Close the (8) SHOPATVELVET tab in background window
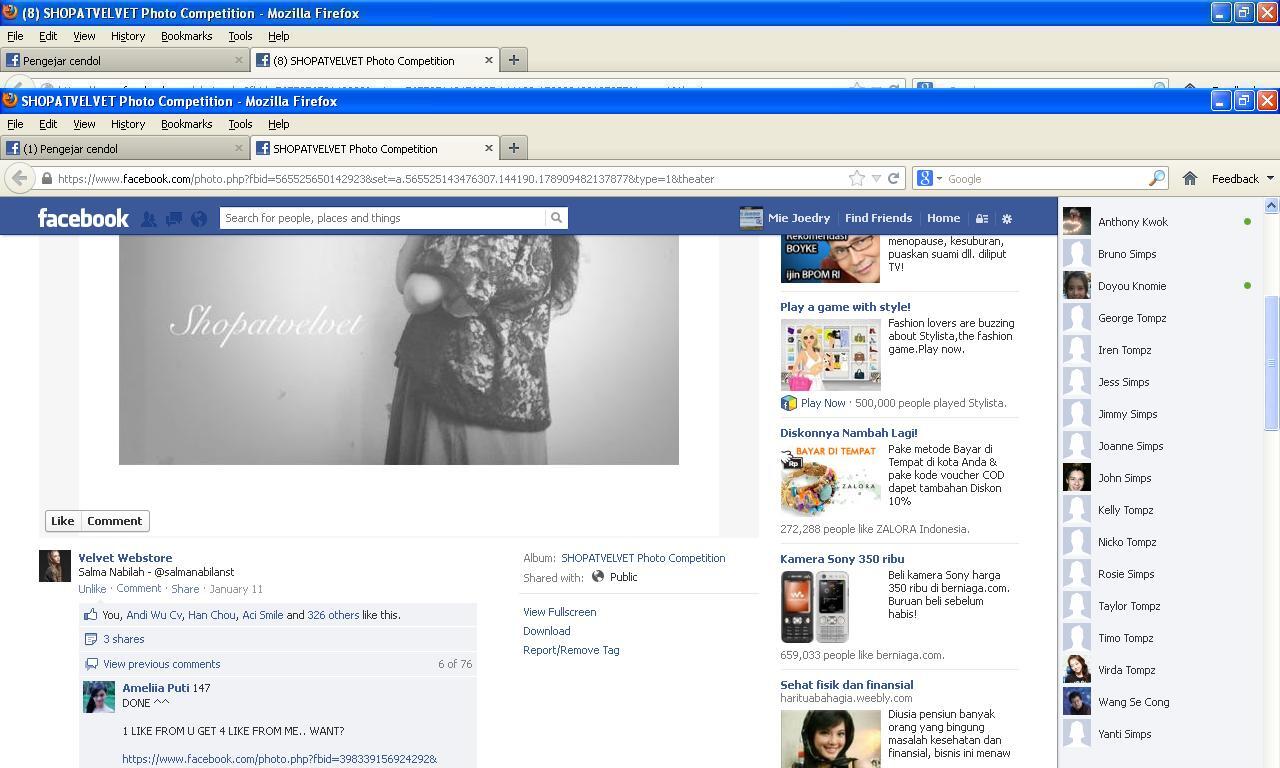 tap(488, 60)
